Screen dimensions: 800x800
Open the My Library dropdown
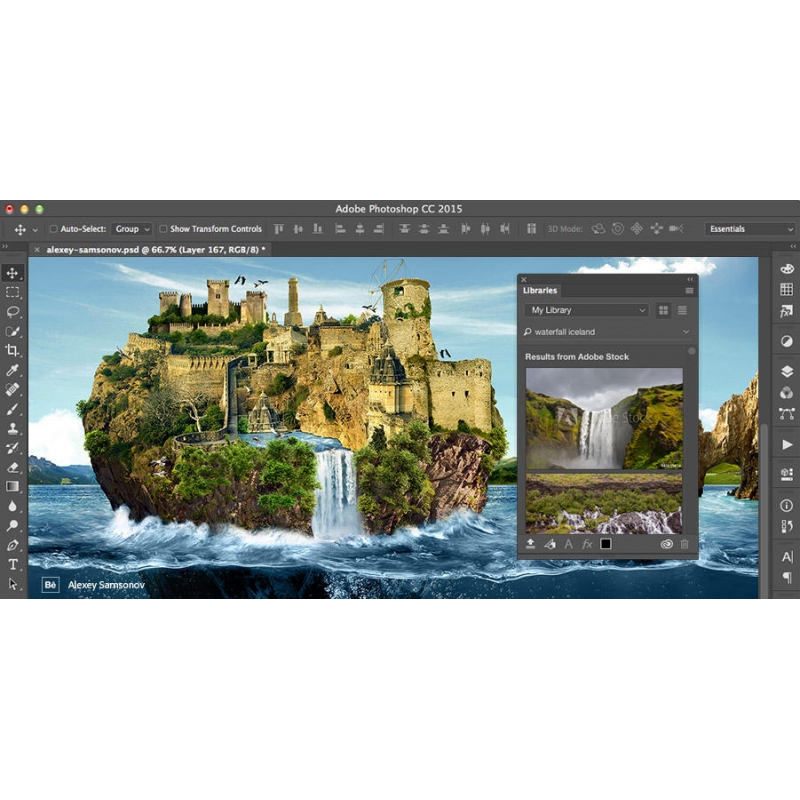pos(586,310)
